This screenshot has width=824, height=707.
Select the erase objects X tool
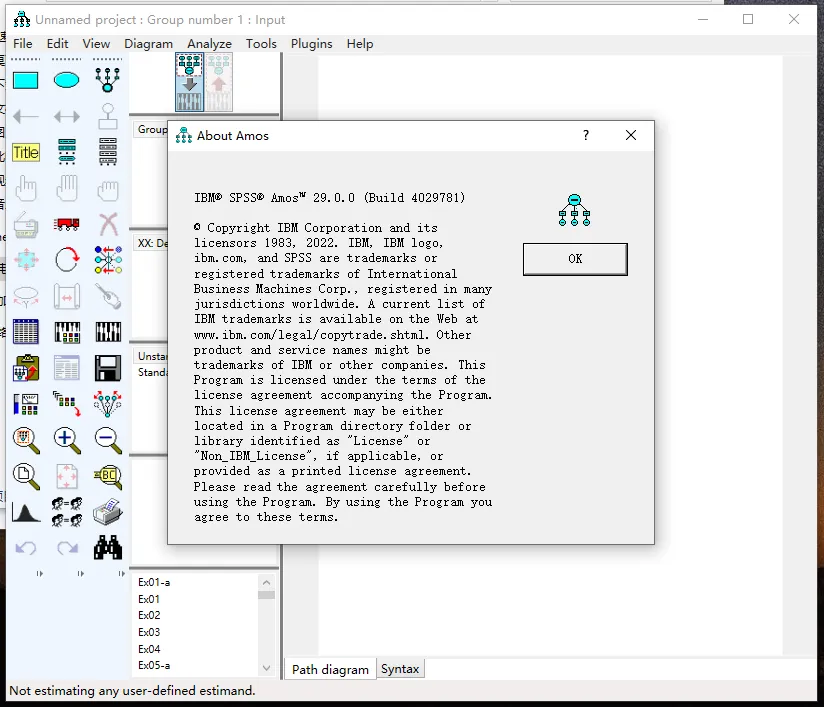point(108,224)
